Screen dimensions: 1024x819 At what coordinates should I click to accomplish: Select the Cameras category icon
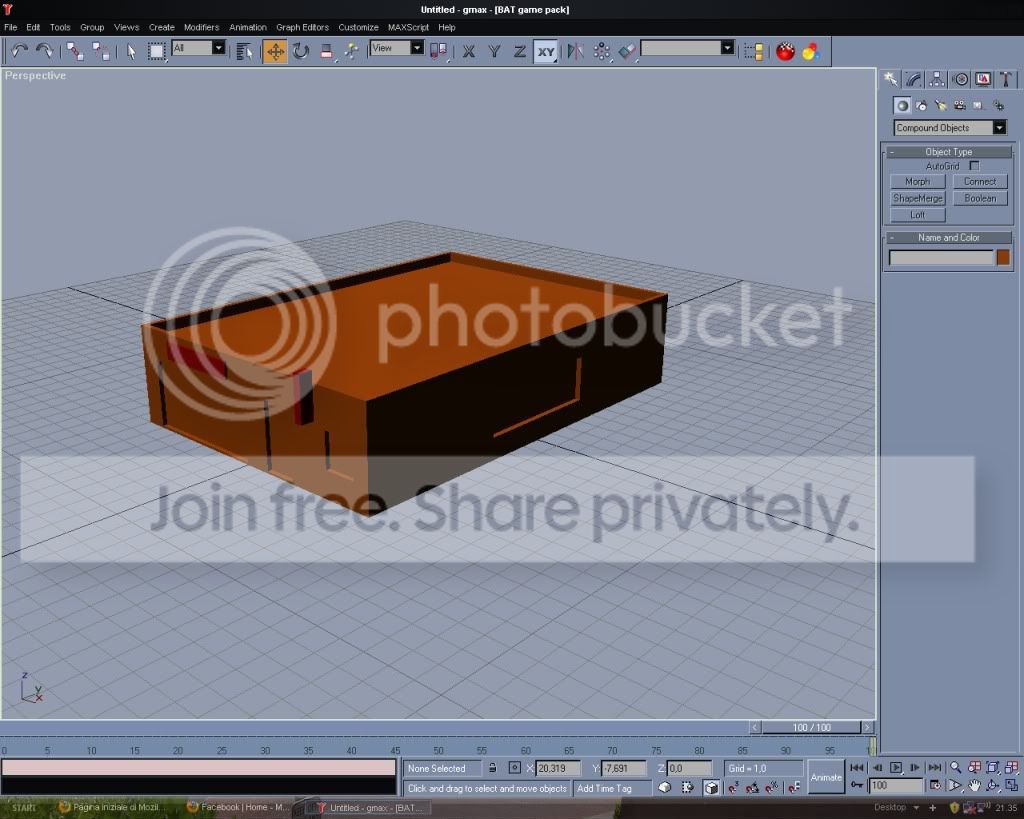(x=959, y=105)
